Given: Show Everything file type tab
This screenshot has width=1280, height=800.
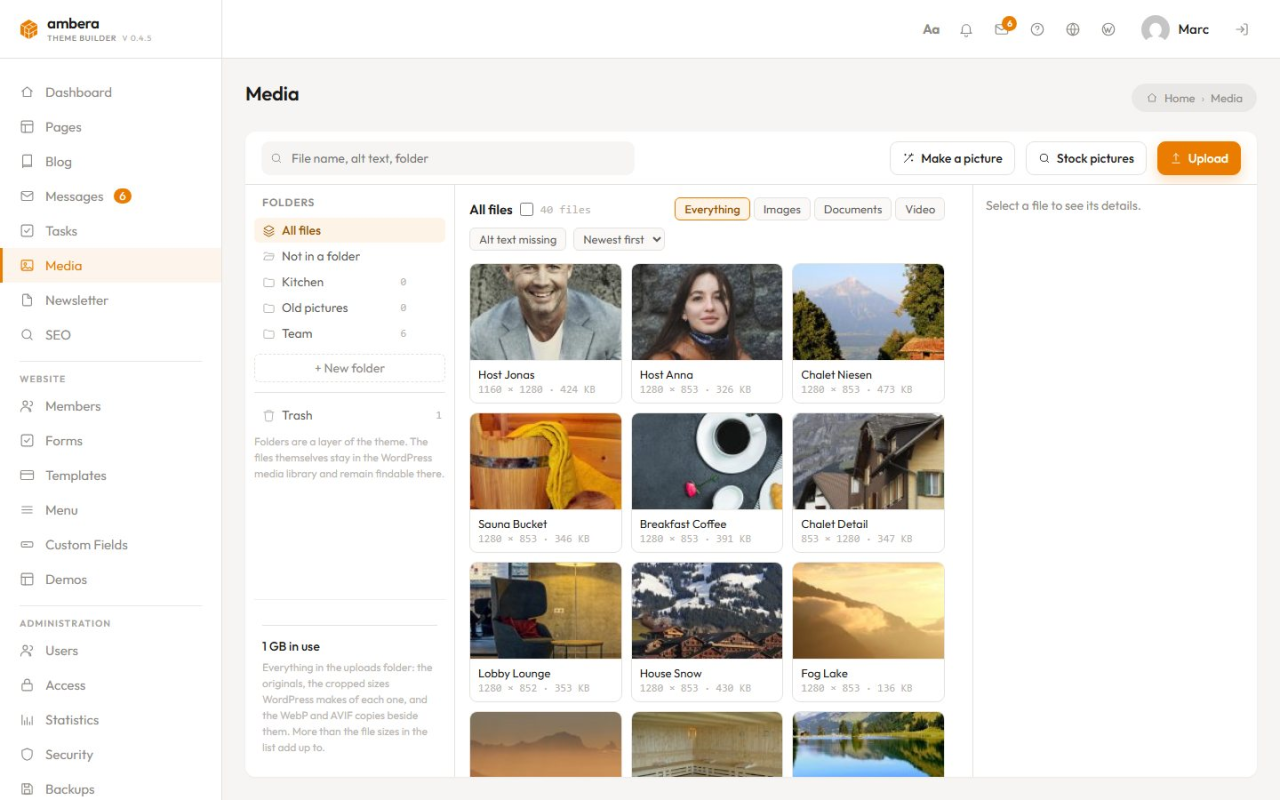Looking at the screenshot, I should point(712,210).
